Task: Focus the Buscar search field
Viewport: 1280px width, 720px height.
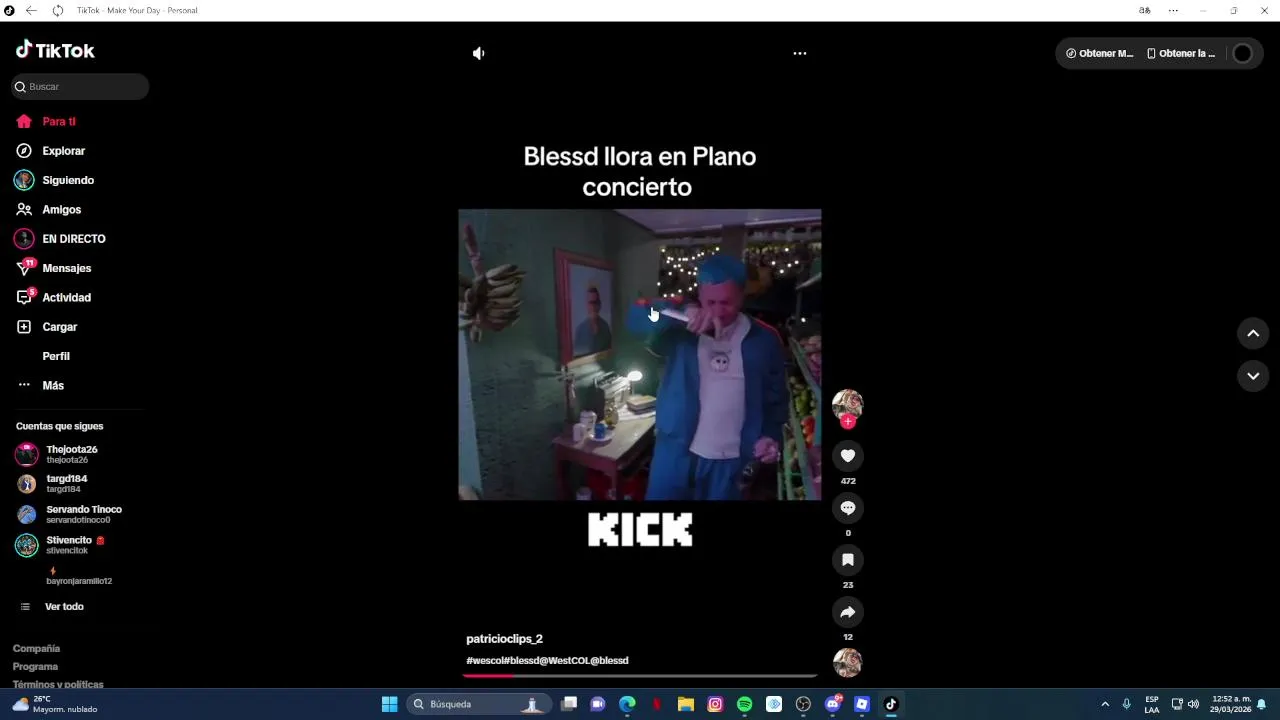Action: point(80,87)
